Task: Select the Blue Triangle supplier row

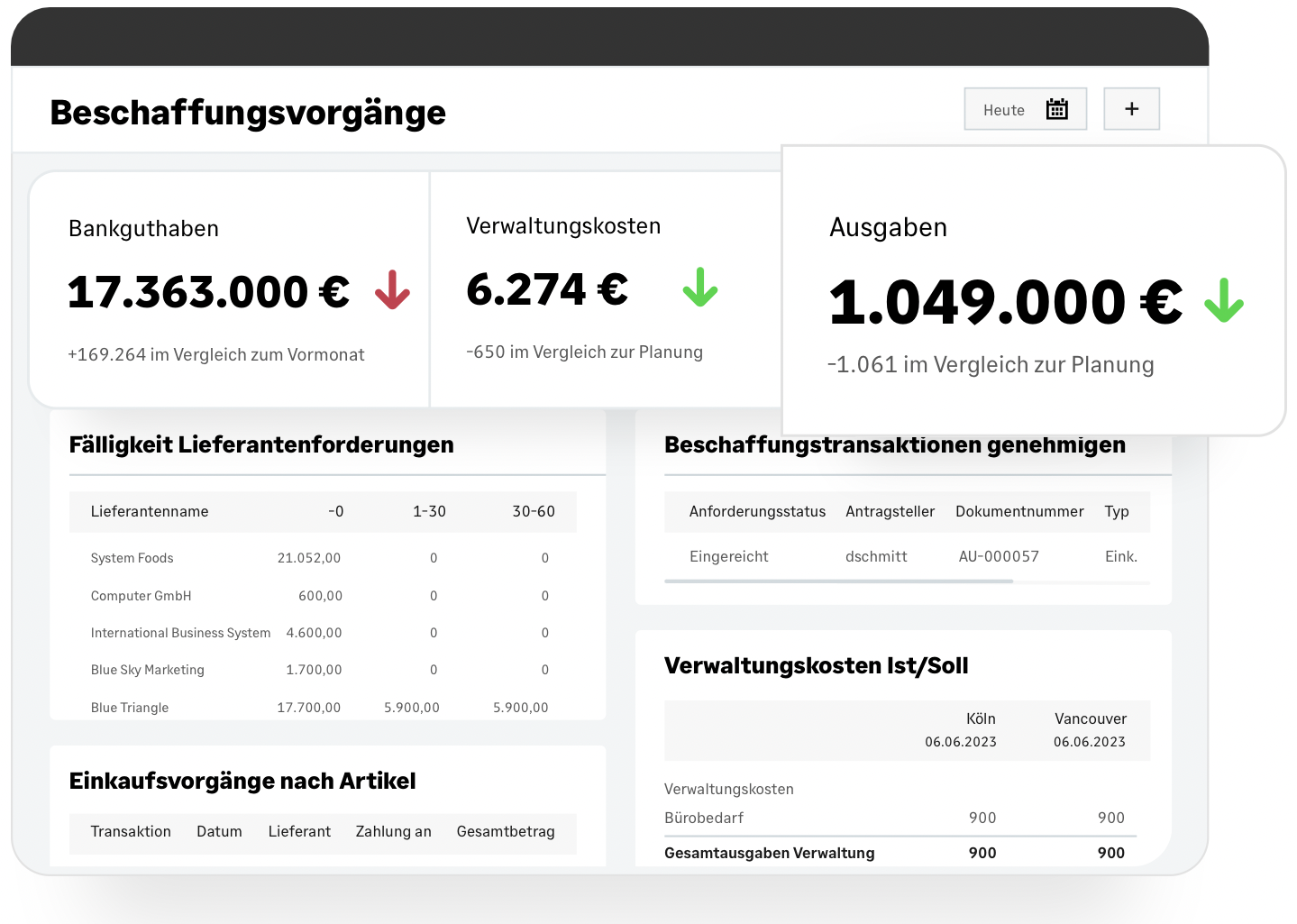Action: pos(130,708)
